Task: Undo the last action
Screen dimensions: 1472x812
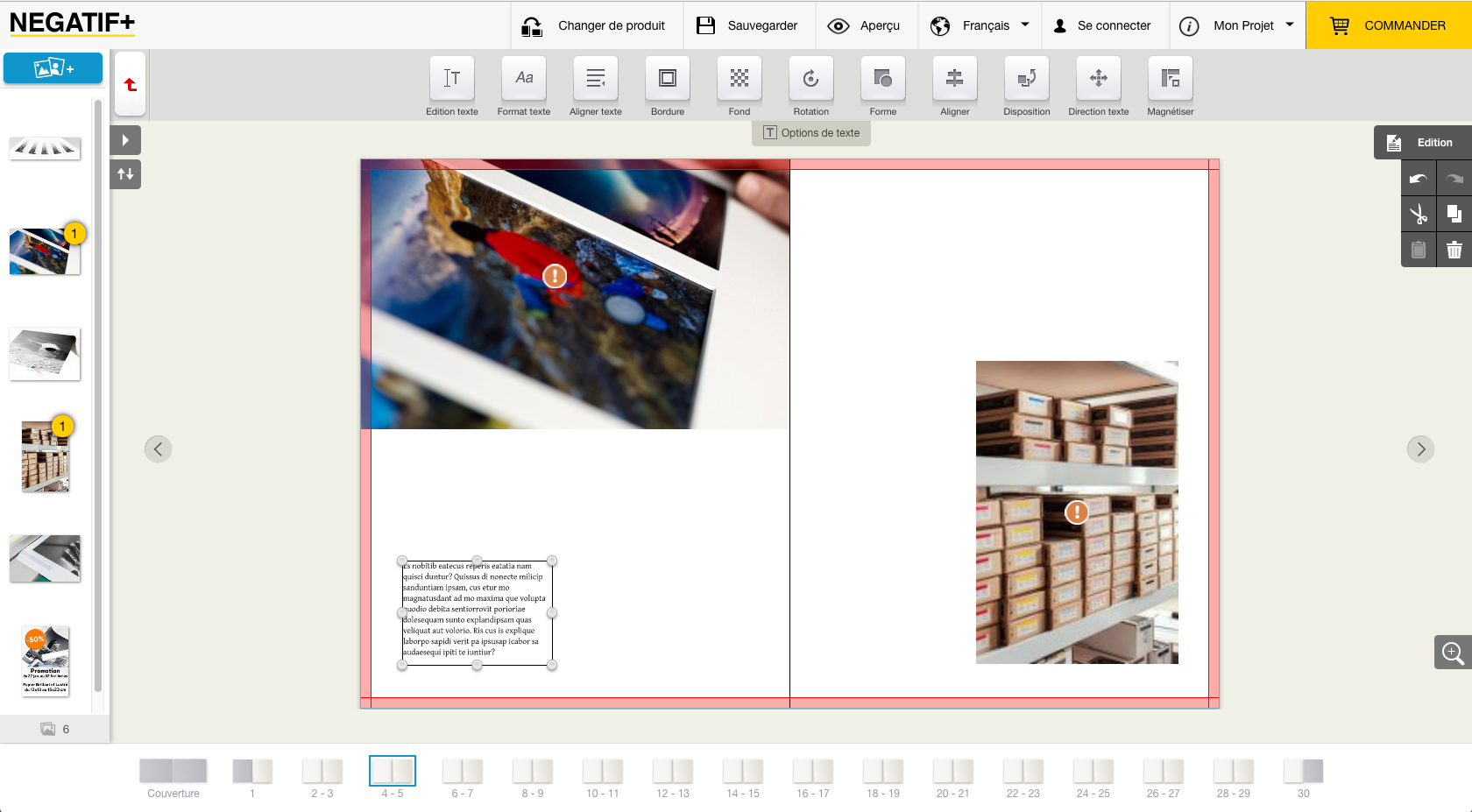Action: point(1419,179)
